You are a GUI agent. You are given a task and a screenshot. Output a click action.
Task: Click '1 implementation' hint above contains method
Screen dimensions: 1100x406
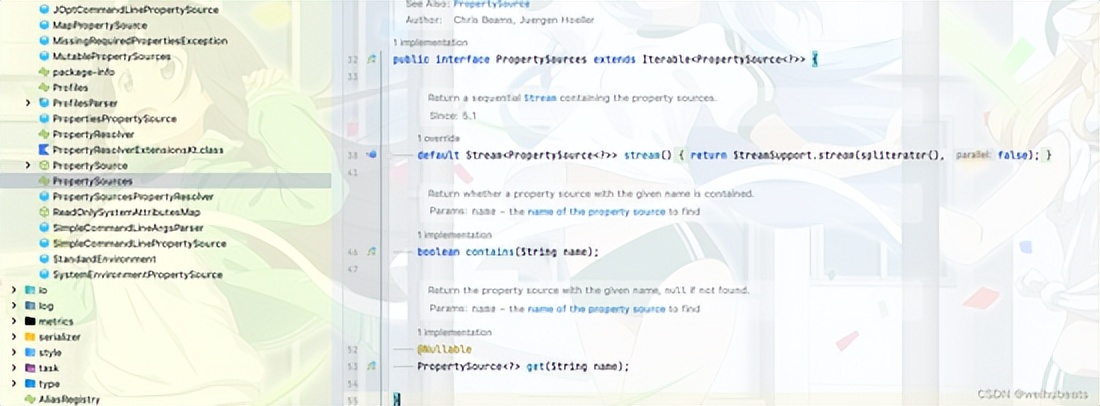point(455,235)
